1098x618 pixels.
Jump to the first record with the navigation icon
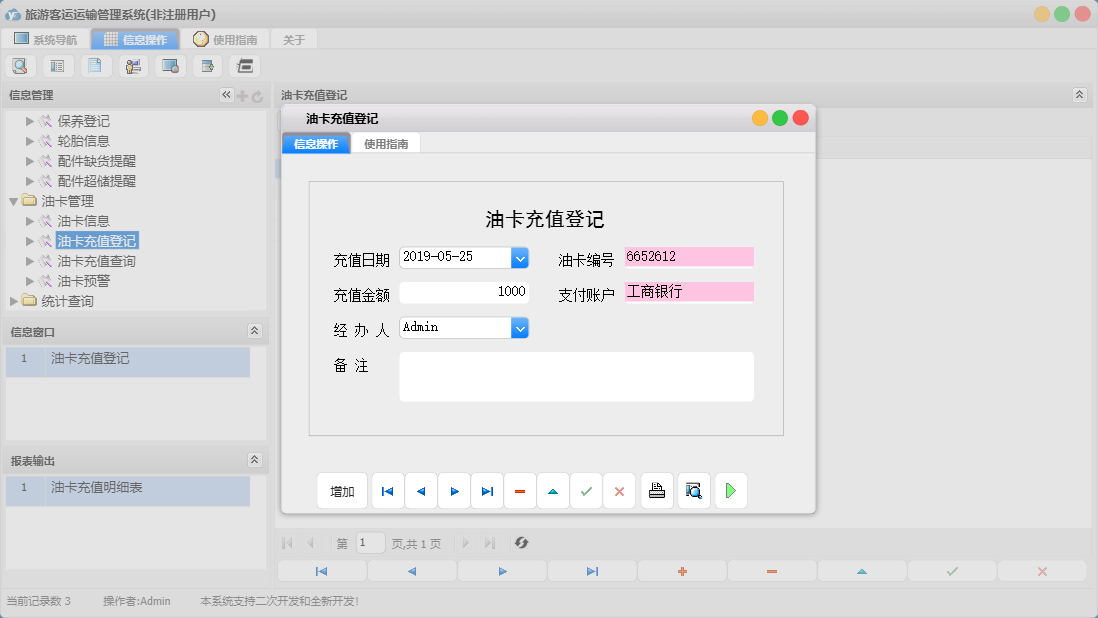(387, 490)
